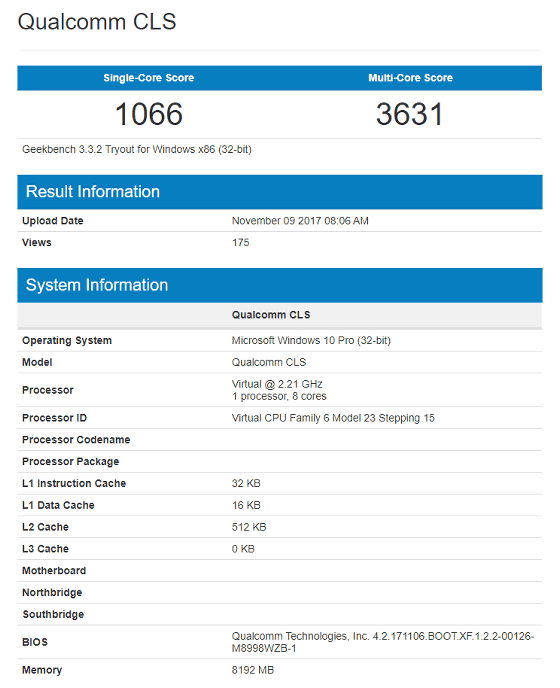Click the Model label

click(37, 362)
